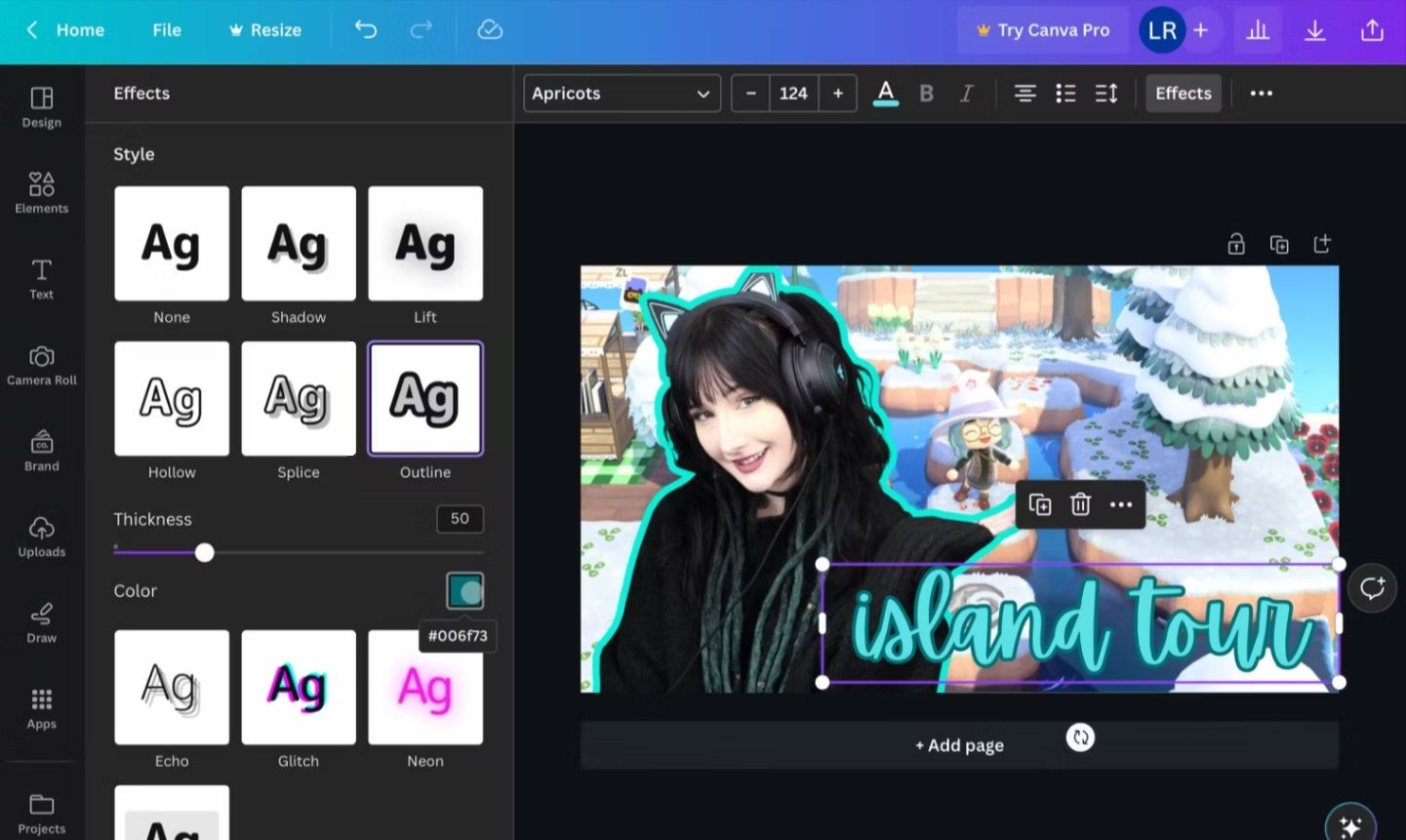Delete the selected text element
Screen dimensions: 1406x840
pos(1080,504)
